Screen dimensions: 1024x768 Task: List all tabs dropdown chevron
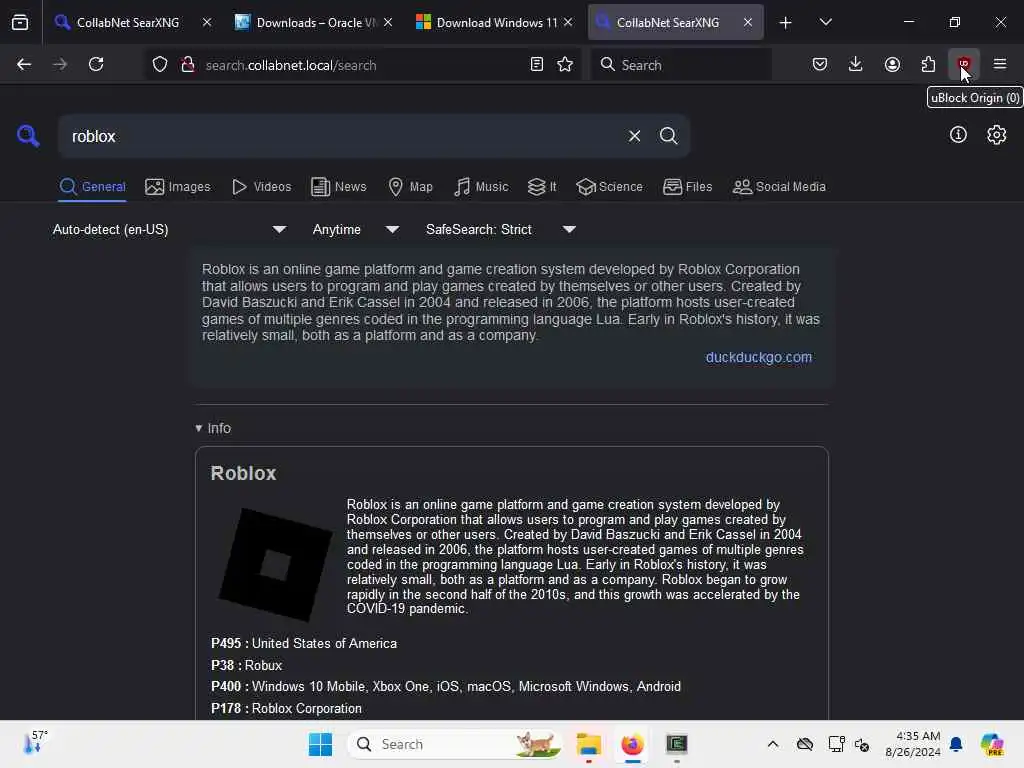coord(825,22)
